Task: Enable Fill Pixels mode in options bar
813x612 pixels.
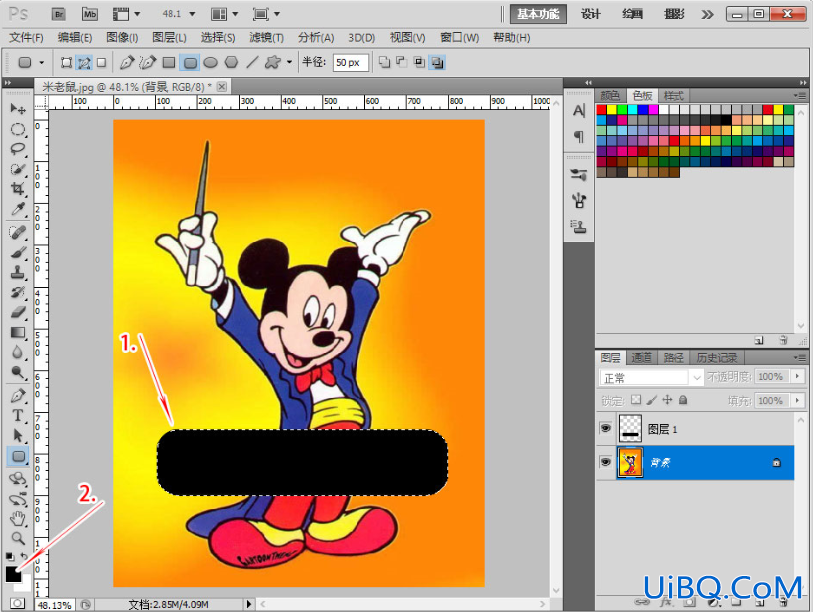Action: (x=102, y=63)
